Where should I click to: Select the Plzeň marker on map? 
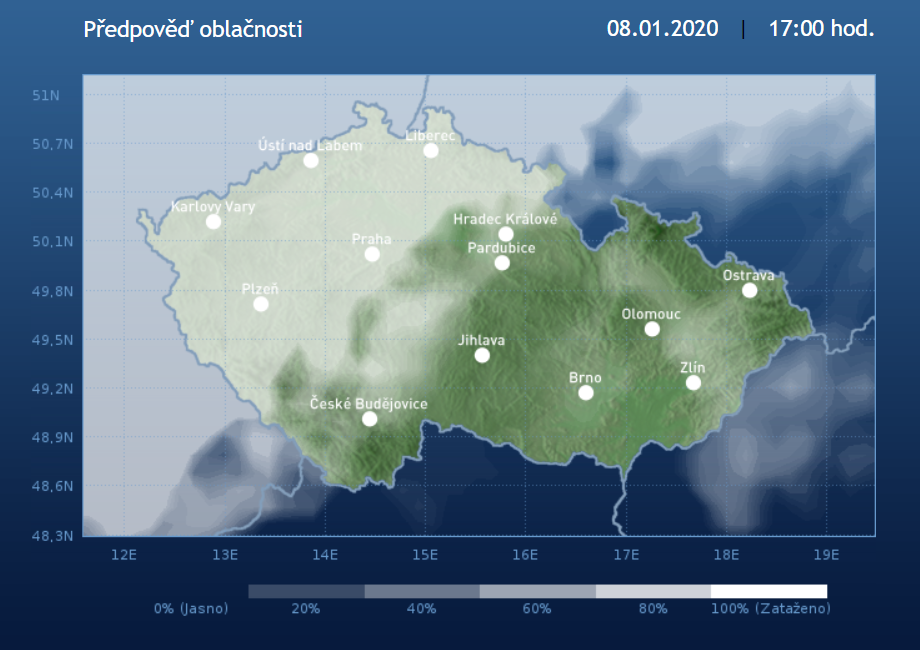(261, 304)
